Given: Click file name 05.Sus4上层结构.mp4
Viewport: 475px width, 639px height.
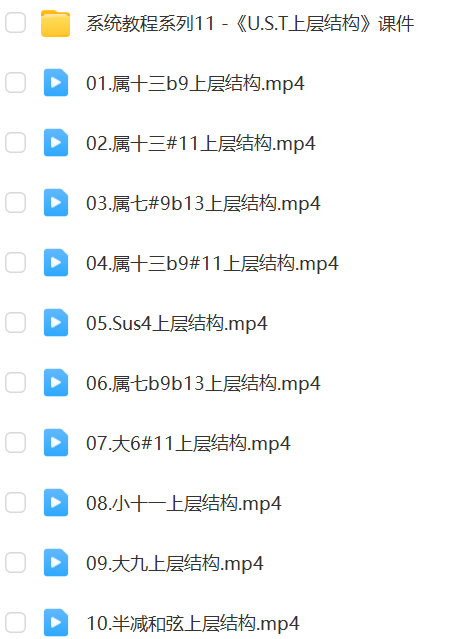Looking at the screenshot, I should click(x=176, y=324).
